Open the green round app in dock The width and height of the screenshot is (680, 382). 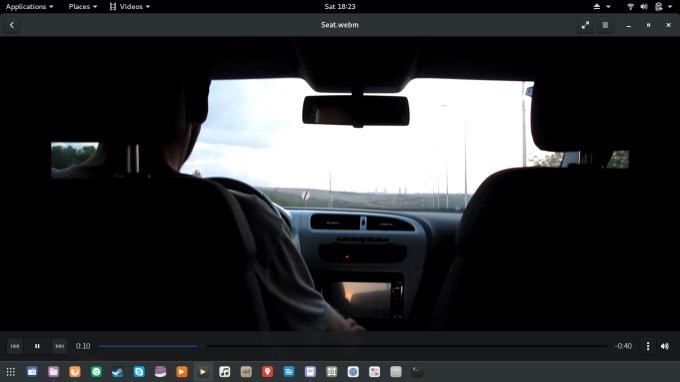point(96,372)
